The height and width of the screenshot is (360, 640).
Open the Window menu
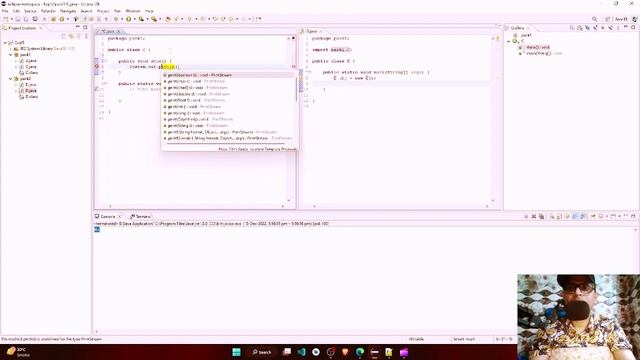(x=133, y=11)
